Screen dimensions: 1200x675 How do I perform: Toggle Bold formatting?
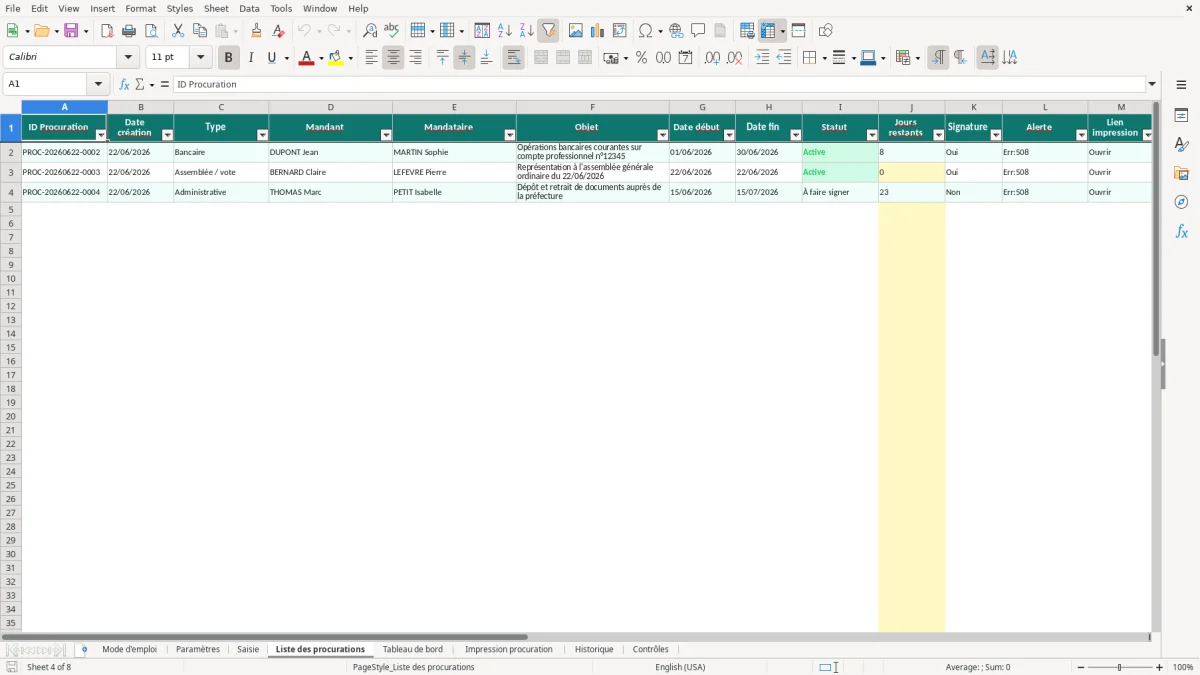228,58
